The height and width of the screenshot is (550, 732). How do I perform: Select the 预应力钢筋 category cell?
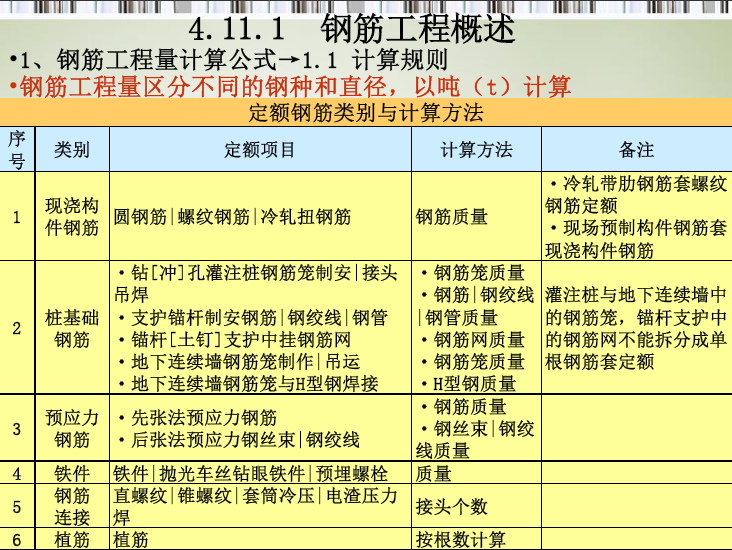pos(72,429)
